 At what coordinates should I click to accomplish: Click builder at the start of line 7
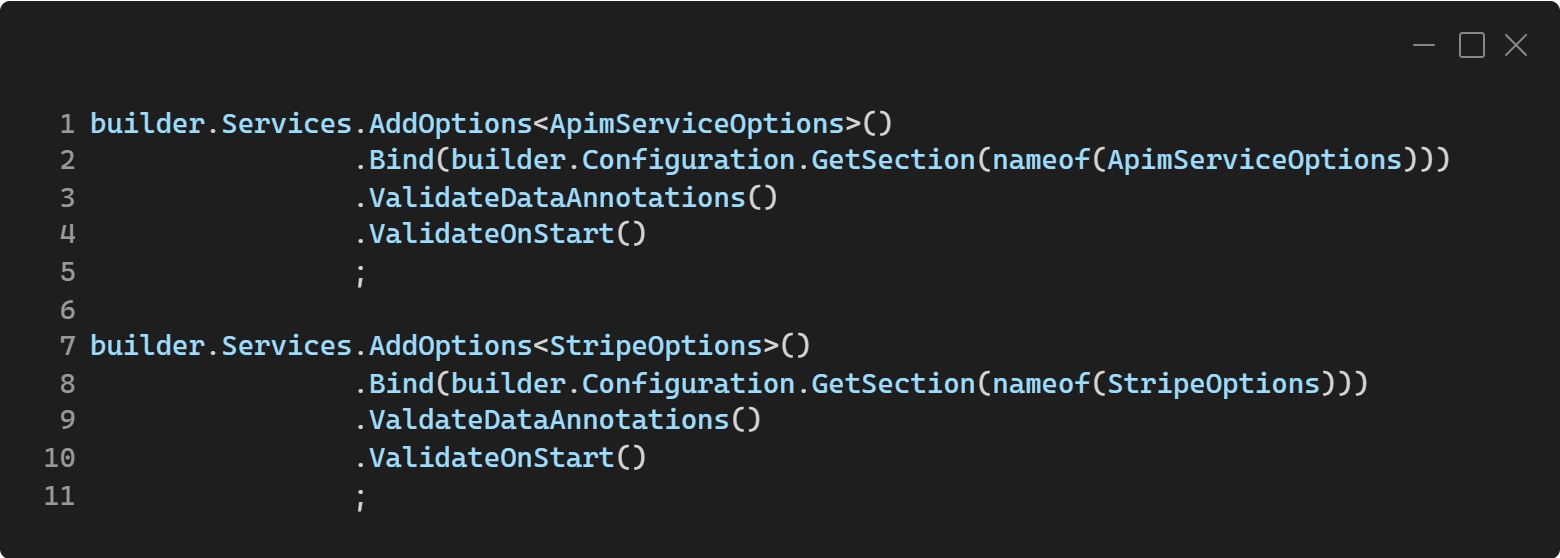pyautogui.click(x=147, y=346)
